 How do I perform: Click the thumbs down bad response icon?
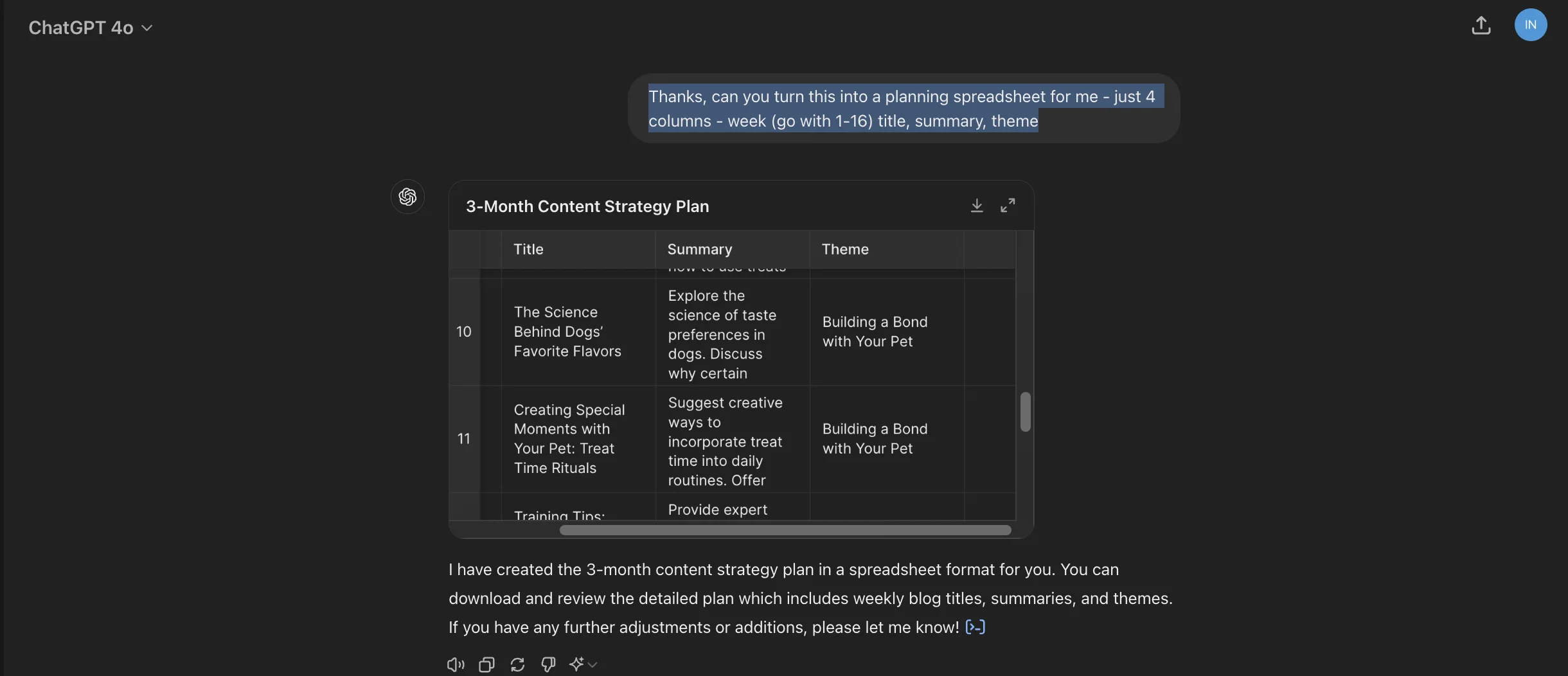548,664
